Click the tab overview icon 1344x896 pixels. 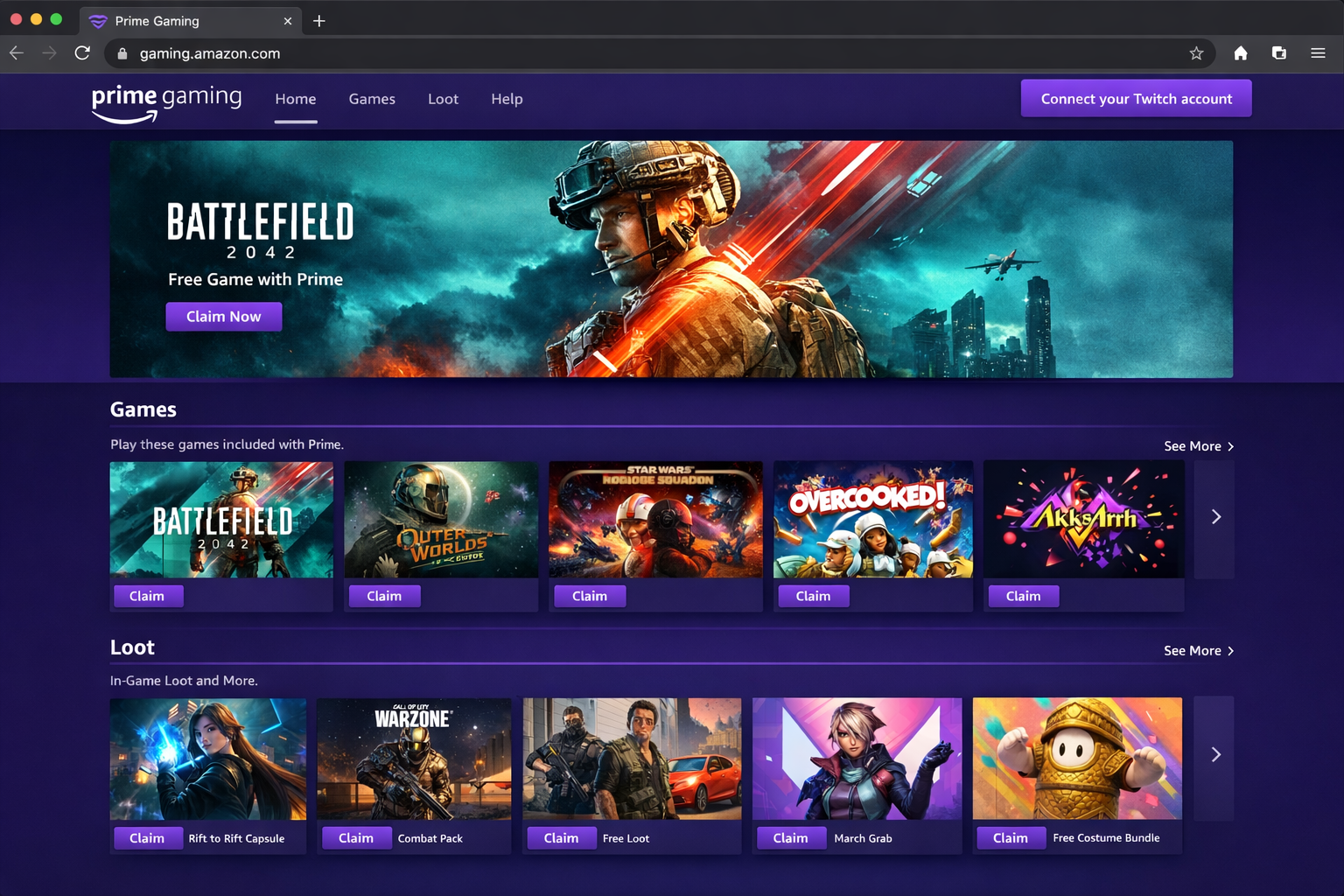point(1278,53)
